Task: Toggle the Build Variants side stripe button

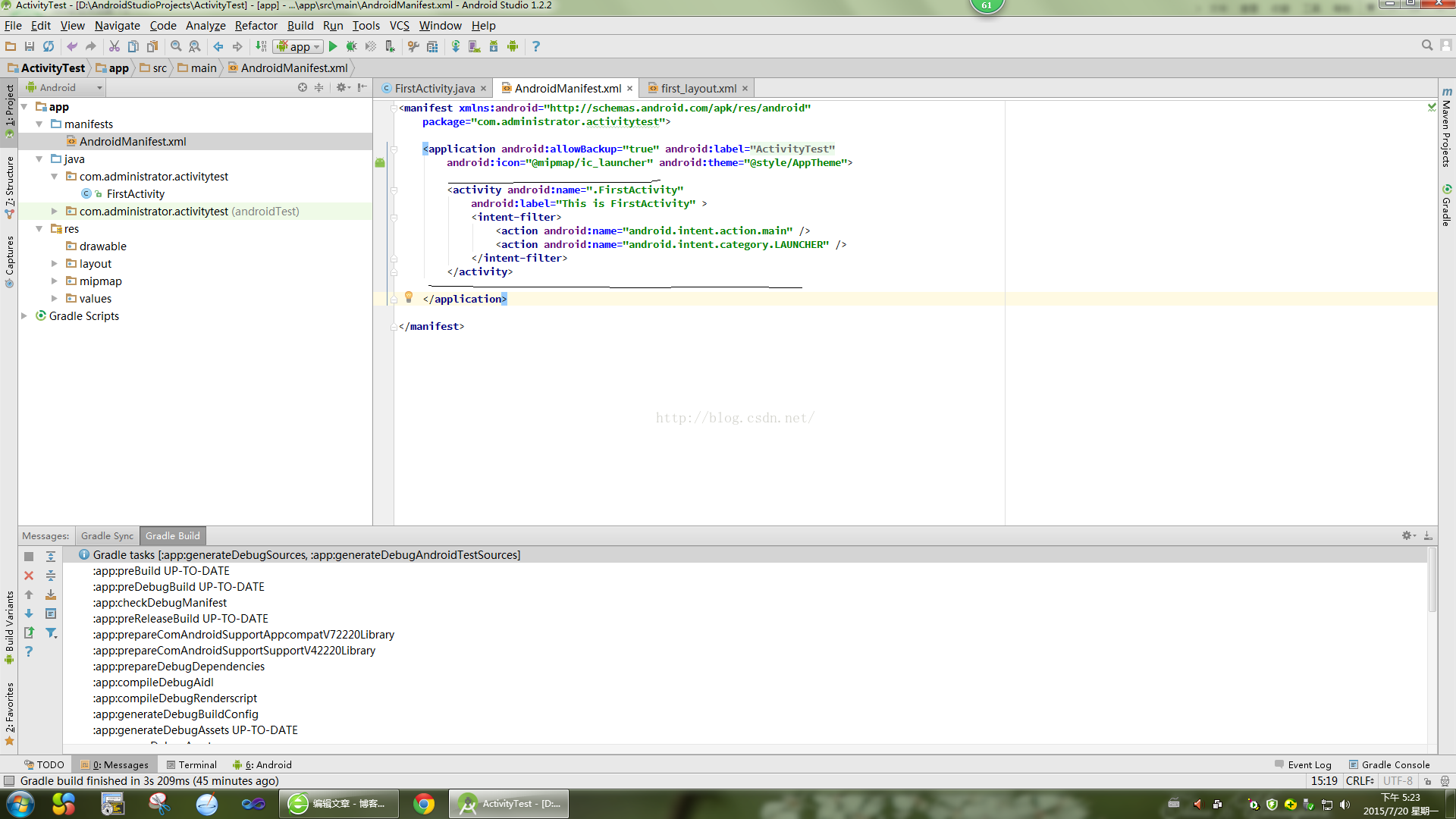Action: tap(9, 627)
